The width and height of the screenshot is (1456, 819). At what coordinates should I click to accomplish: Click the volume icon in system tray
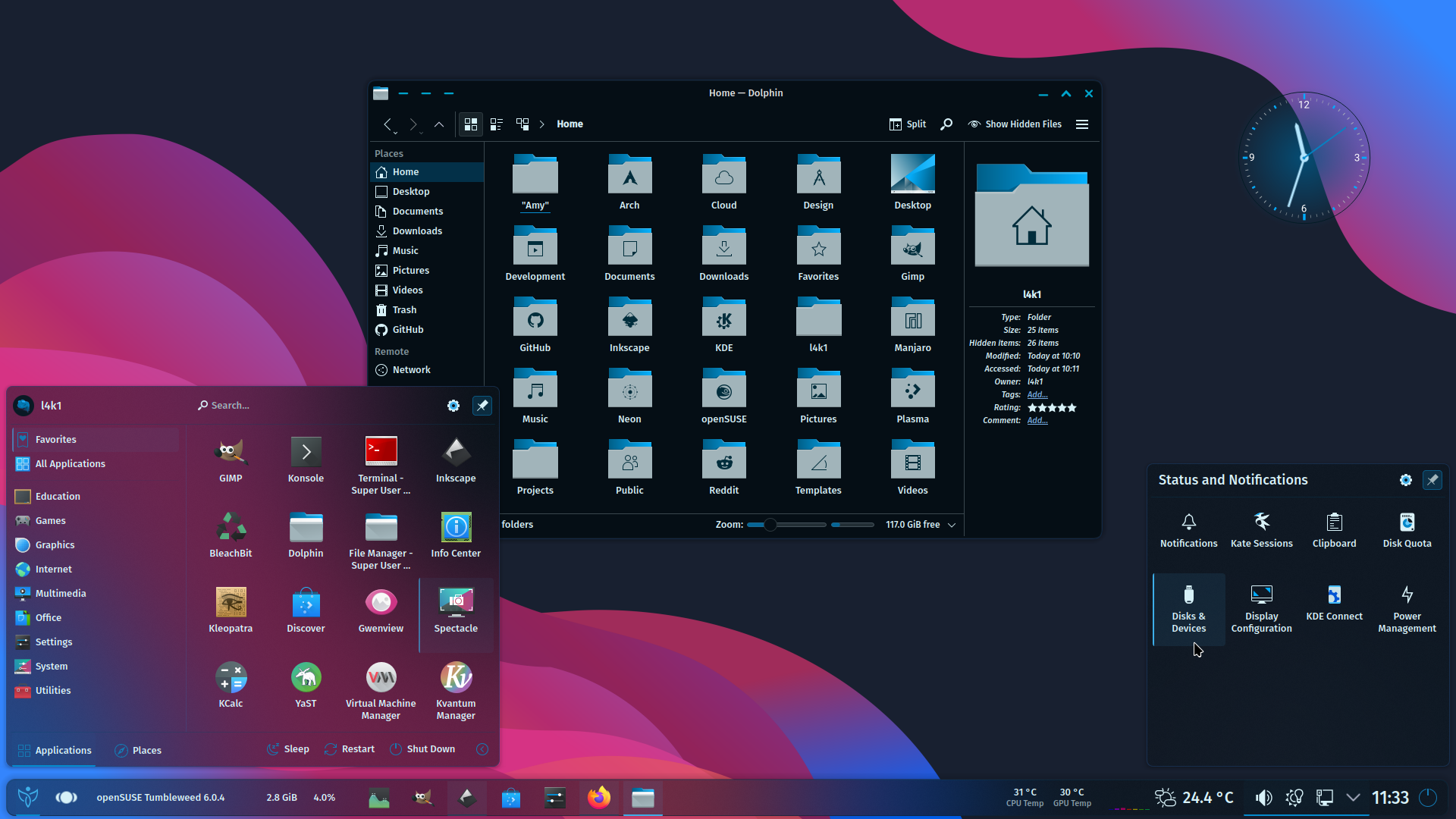point(1263,798)
